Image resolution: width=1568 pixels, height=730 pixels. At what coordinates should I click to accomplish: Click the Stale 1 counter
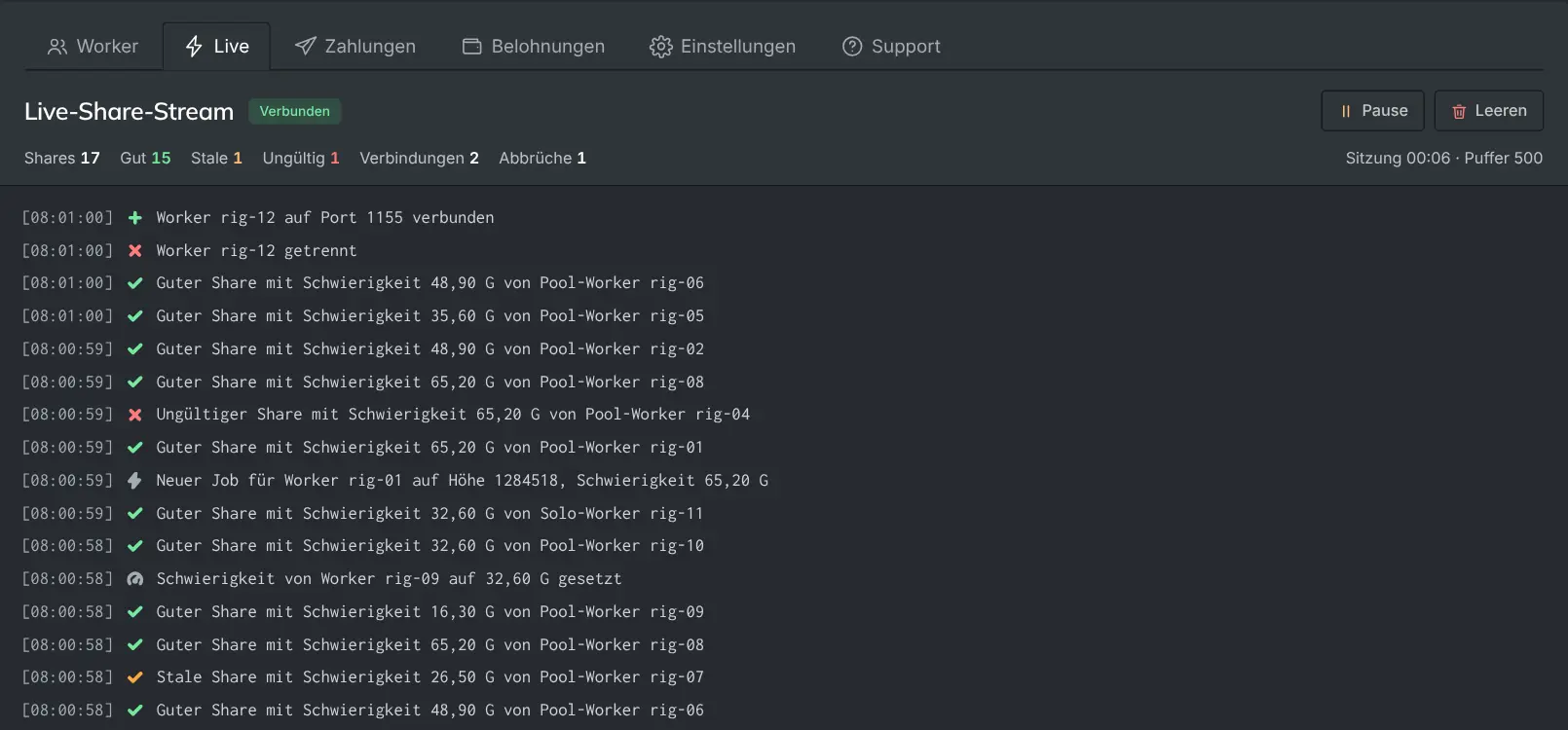(216, 158)
